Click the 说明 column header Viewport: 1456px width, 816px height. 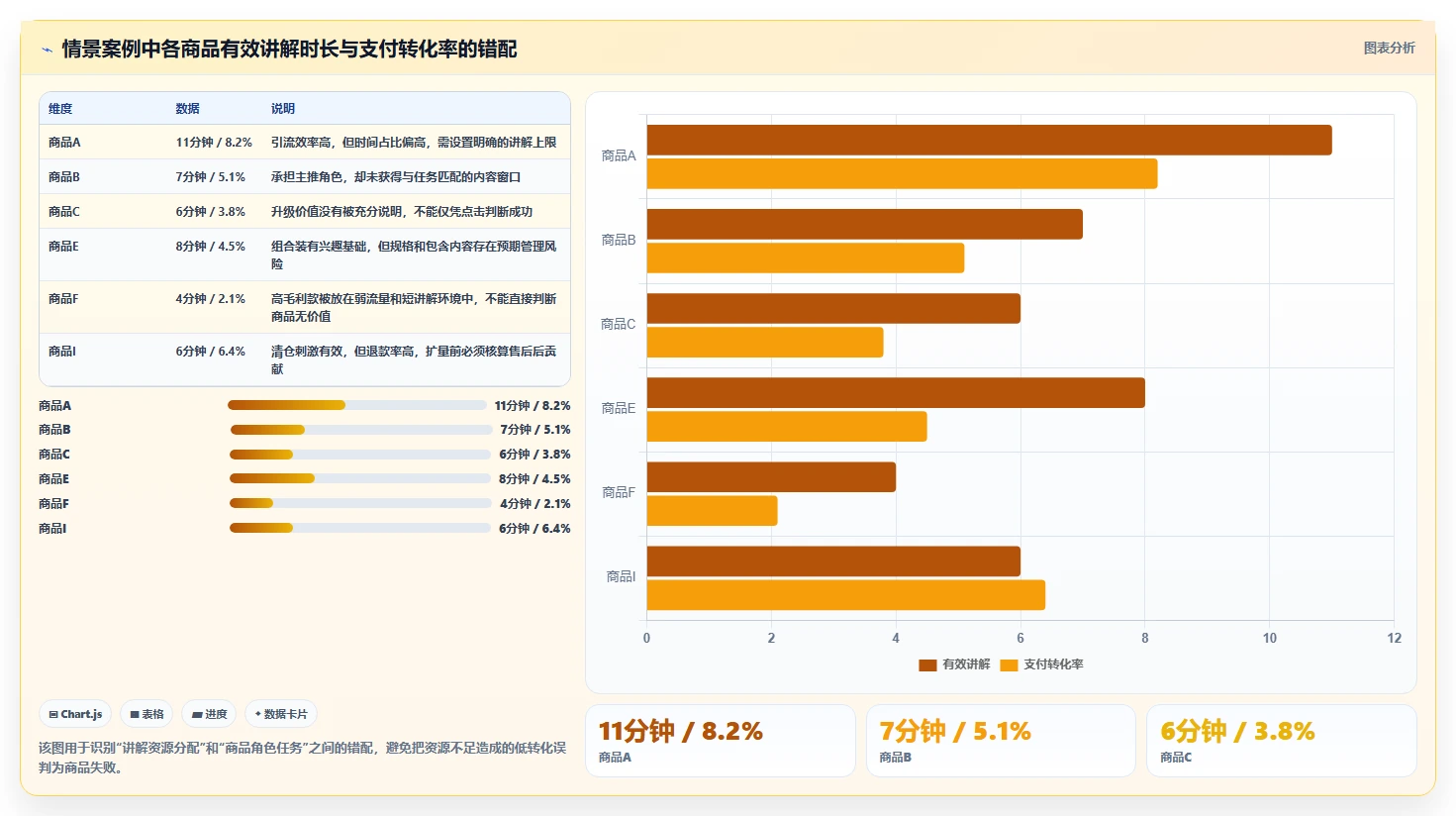pyautogui.click(x=283, y=109)
